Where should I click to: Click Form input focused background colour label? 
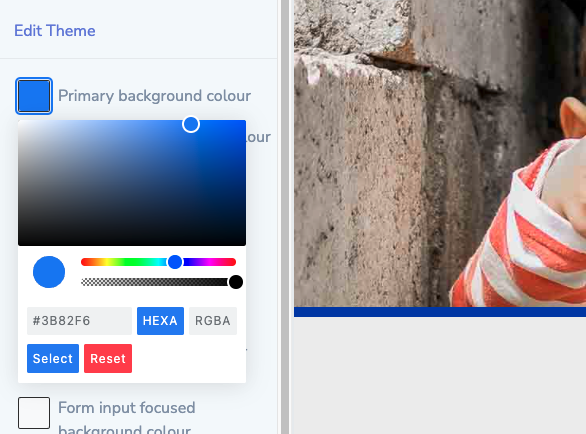127,418
